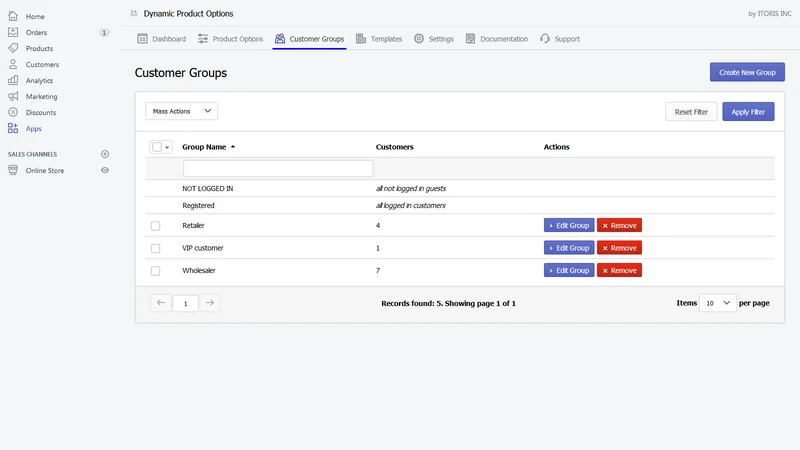Click the Customers person icon
Image resolution: width=800 pixels, height=450 pixels.
pos(13,64)
